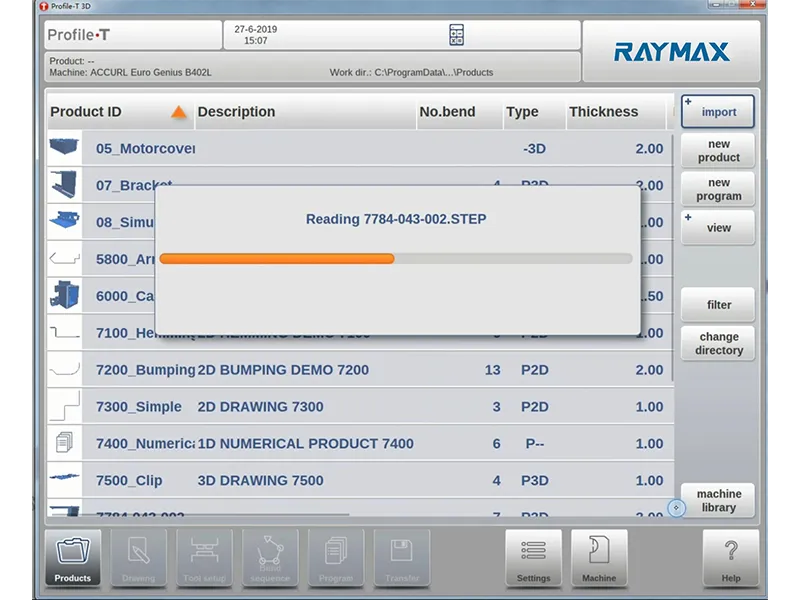Select the 7400_Numerical pages icon
The height and width of the screenshot is (600, 800).
tap(64, 443)
